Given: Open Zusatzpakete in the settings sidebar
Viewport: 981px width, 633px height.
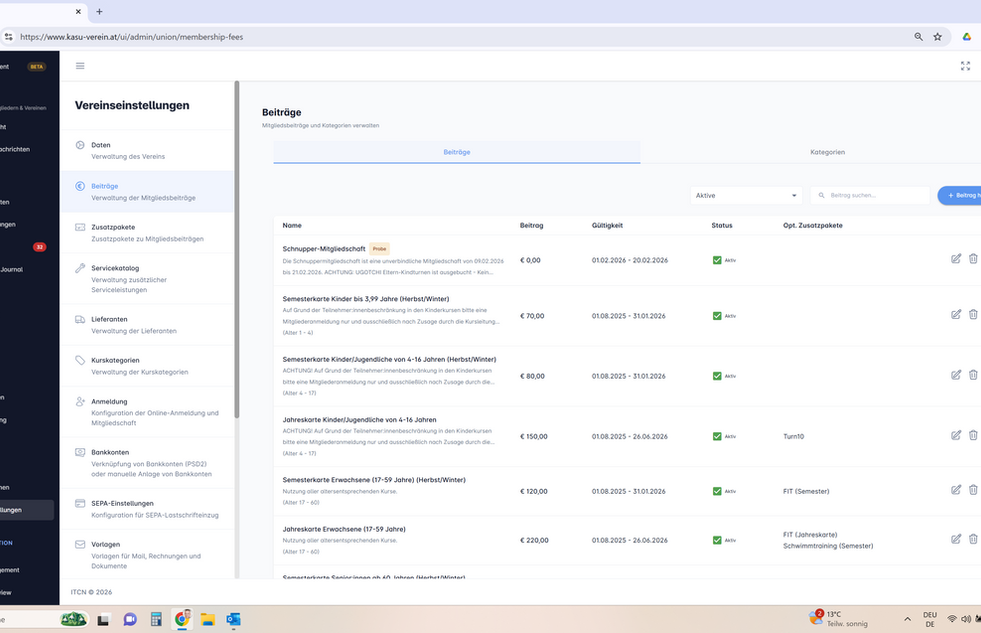Looking at the screenshot, I should [x=147, y=233].
